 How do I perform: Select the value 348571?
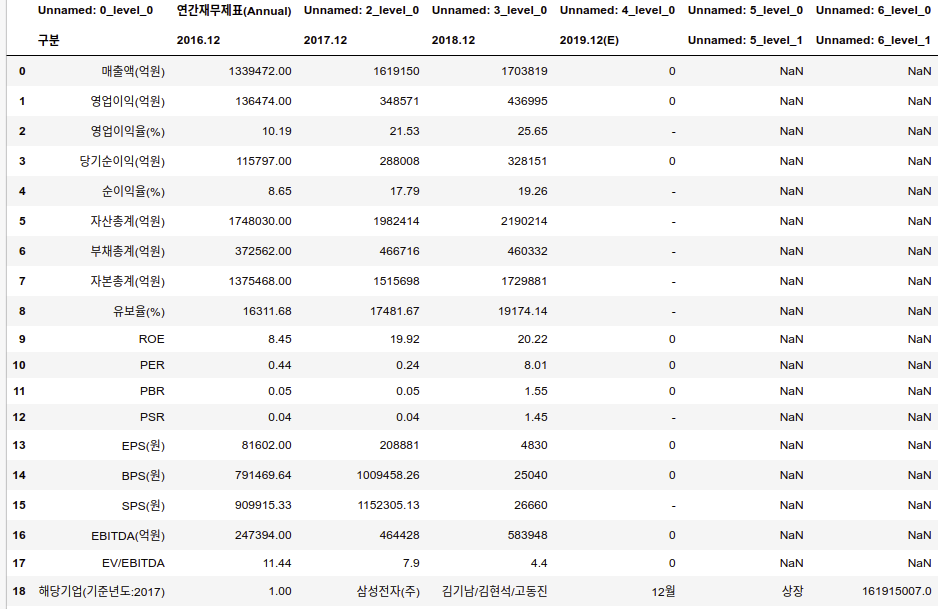[399, 101]
